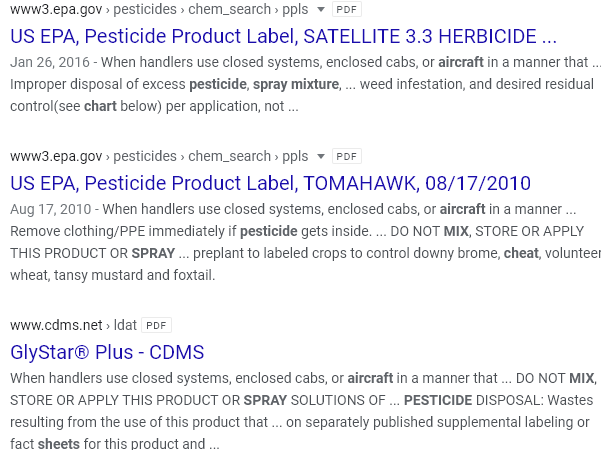Open the GlyStar Plus - CDMS result
Viewport: 601px width, 450px height.
pyautogui.click(x=107, y=352)
